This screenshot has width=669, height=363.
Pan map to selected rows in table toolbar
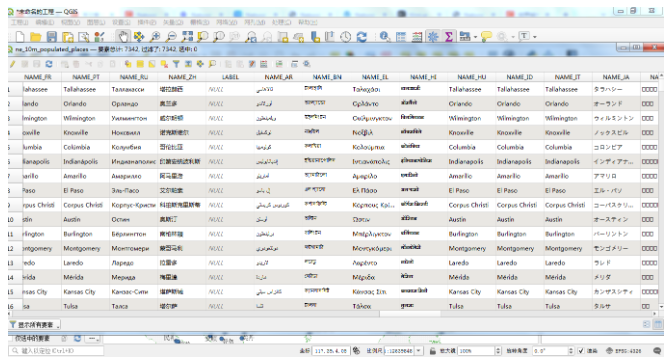point(200,64)
